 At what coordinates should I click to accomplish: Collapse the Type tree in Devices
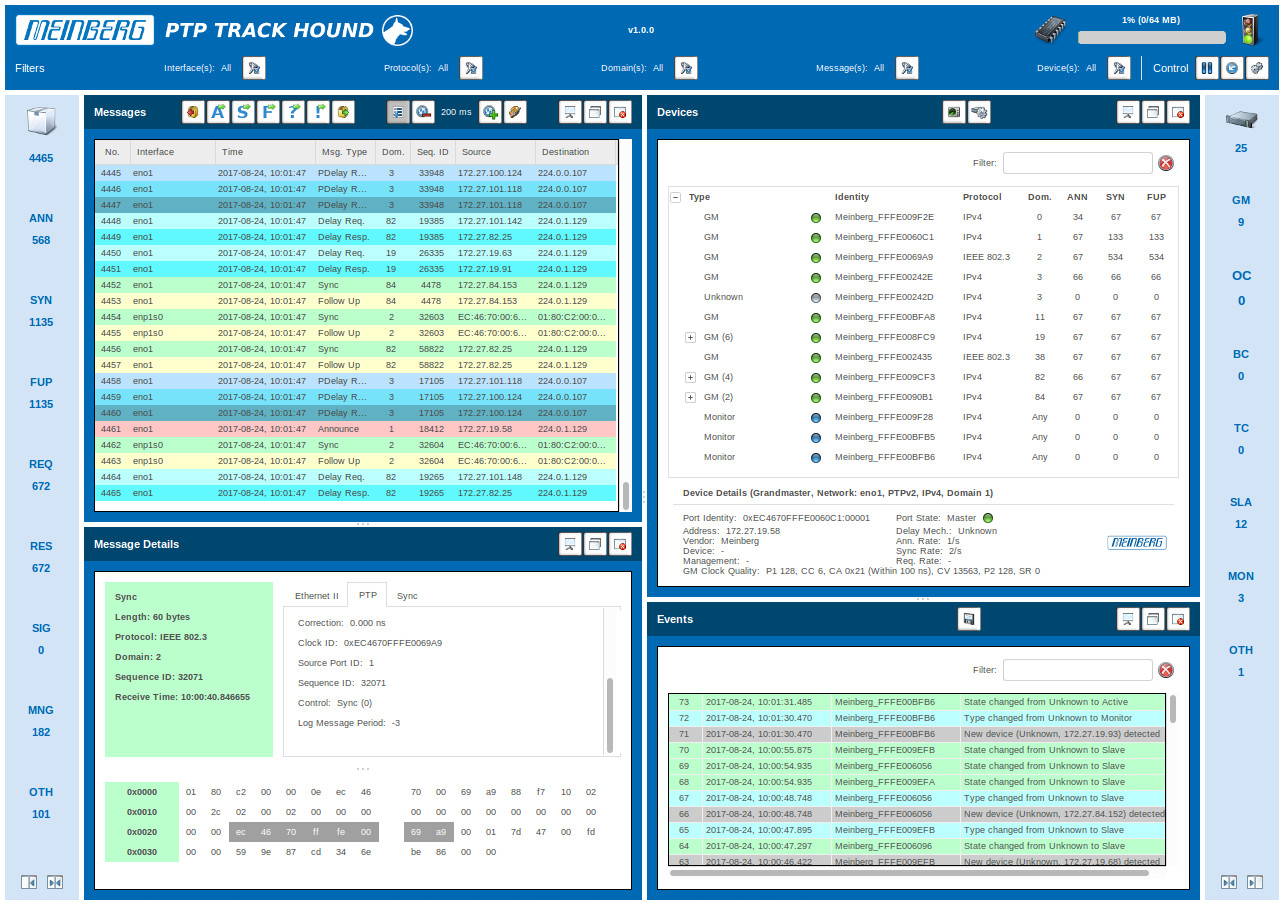pos(675,197)
